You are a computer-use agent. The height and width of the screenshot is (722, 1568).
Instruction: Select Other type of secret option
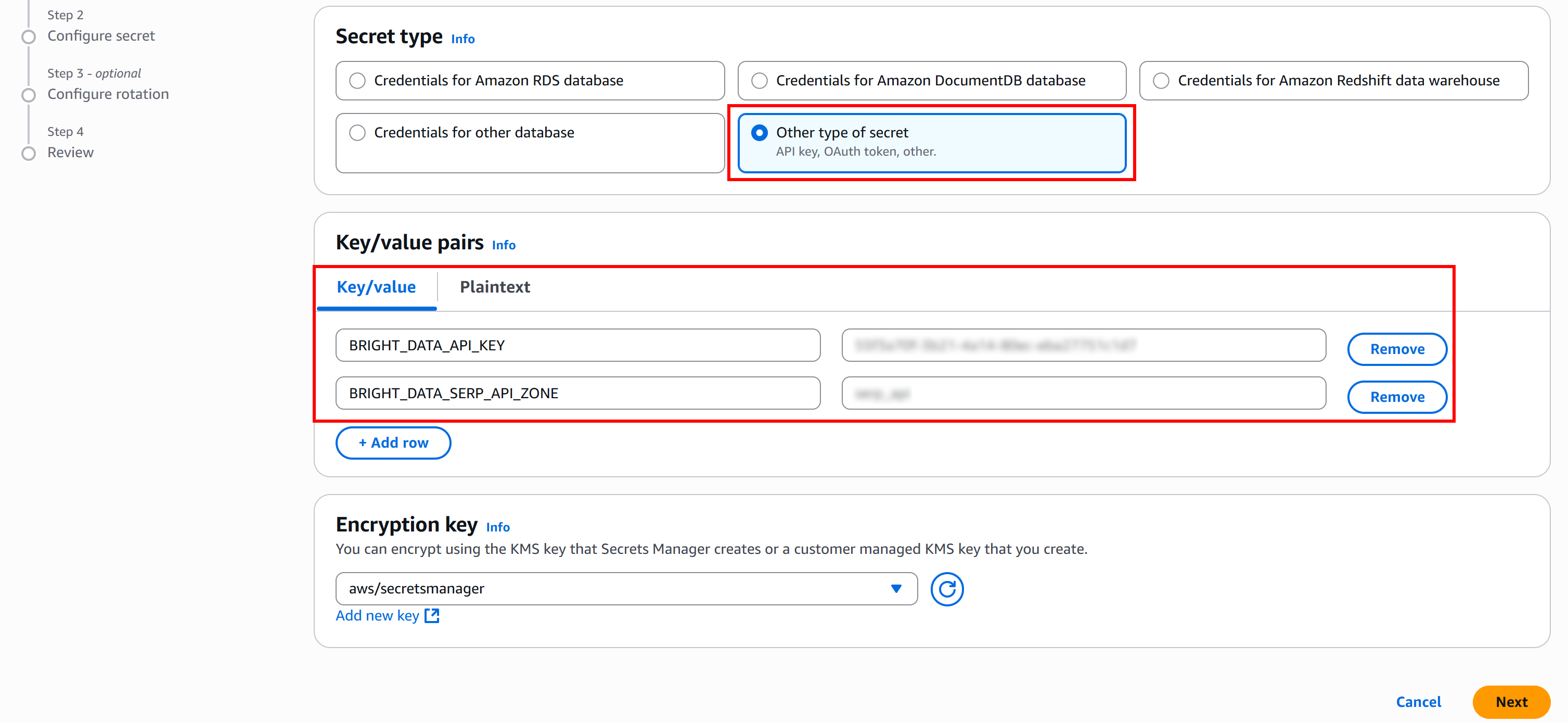coord(759,132)
